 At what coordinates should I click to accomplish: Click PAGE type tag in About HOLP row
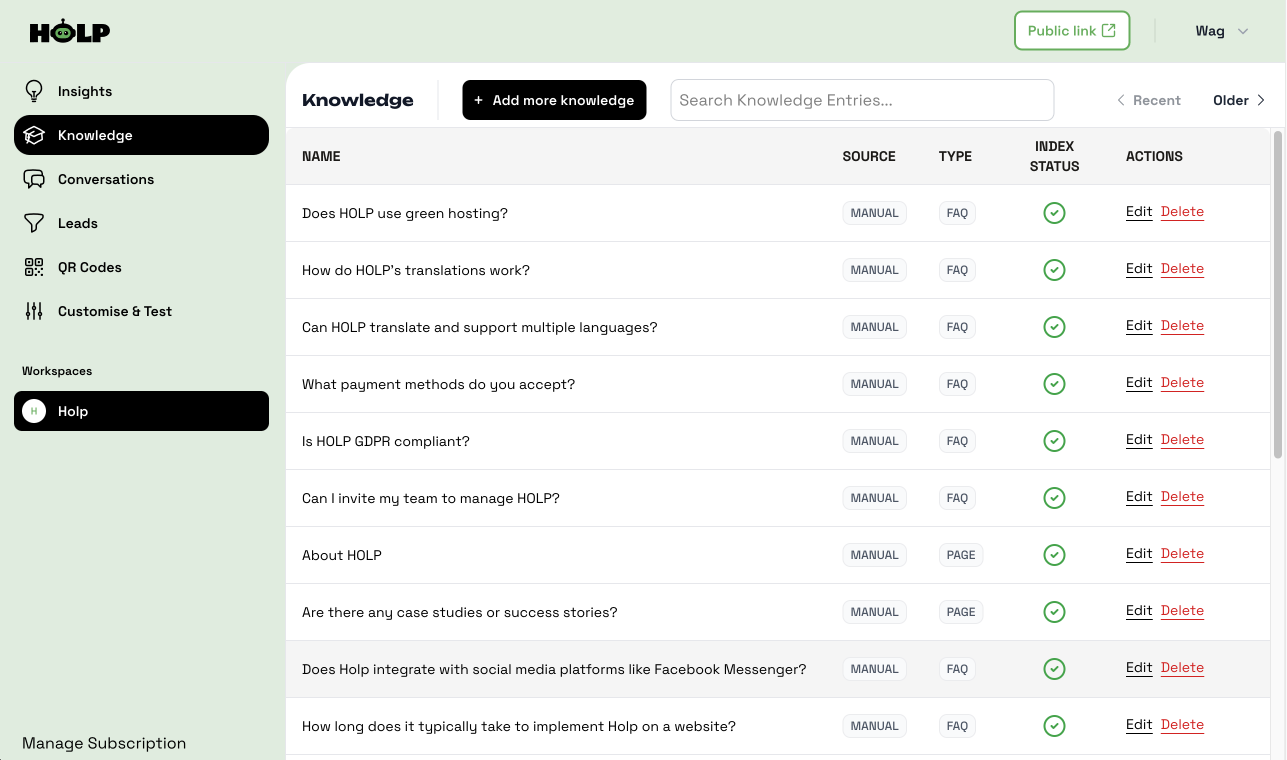tap(961, 555)
